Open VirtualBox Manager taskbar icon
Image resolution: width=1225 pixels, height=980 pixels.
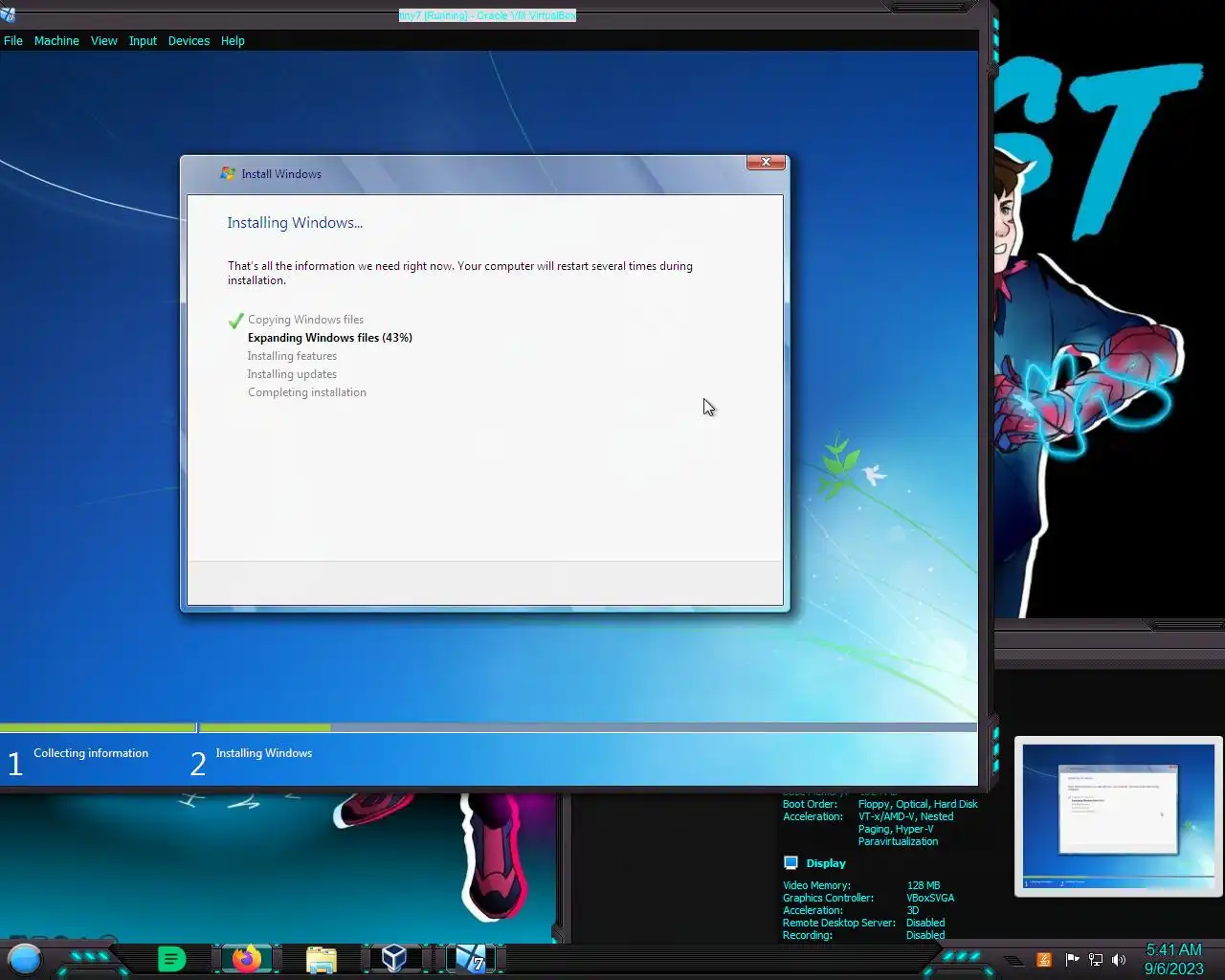(393, 958)
